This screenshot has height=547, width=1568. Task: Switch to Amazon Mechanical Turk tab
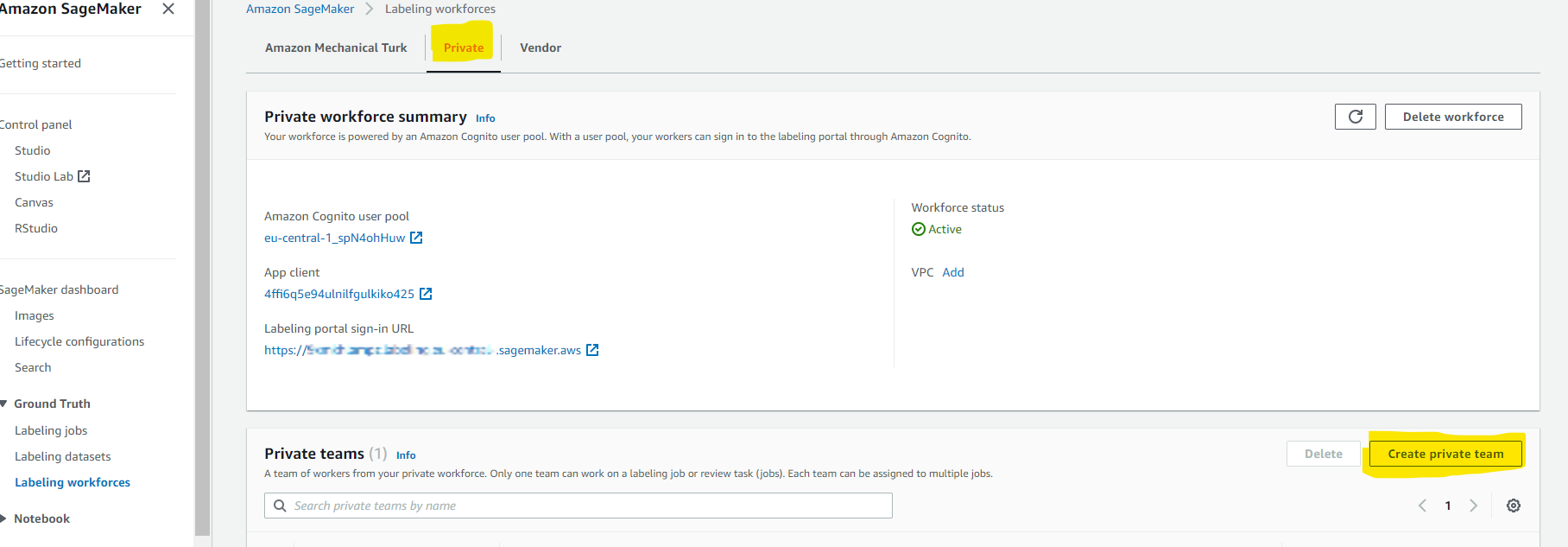coord(336,48)
